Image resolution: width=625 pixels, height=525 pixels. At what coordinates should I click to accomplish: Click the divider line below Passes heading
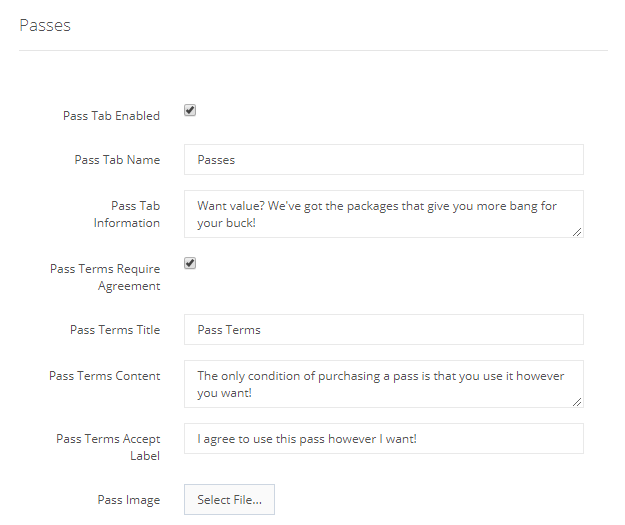(x=313, y=50)
